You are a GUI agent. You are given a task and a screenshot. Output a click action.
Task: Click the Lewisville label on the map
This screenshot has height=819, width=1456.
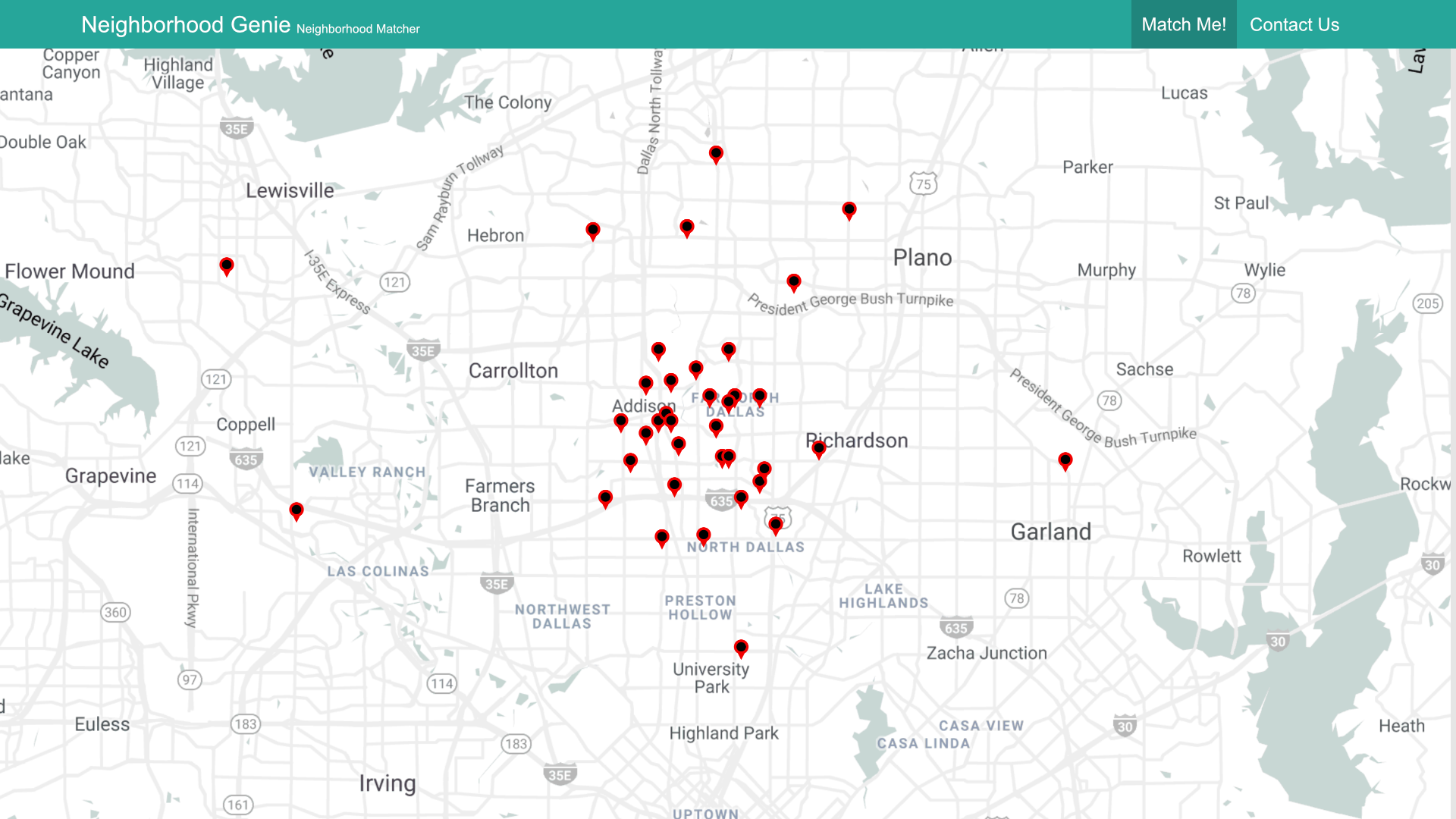[289, 190]
